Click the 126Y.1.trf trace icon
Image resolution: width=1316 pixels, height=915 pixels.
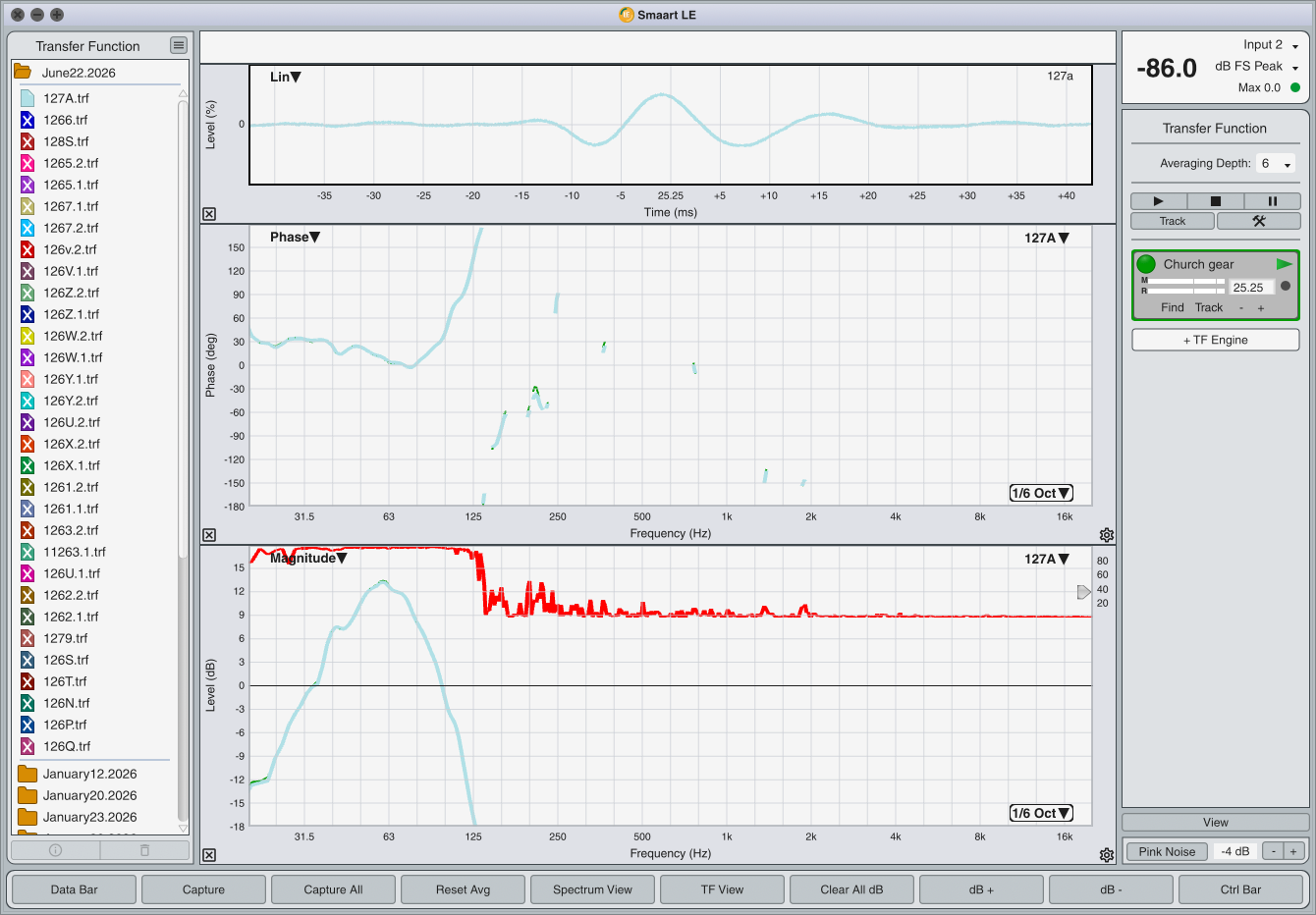(x=27, y=379)
